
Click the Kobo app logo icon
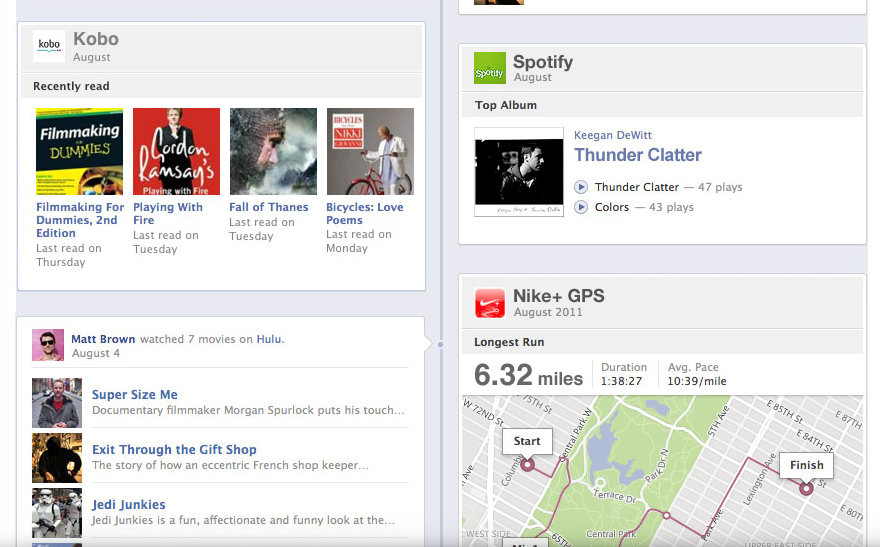[49, 46]
